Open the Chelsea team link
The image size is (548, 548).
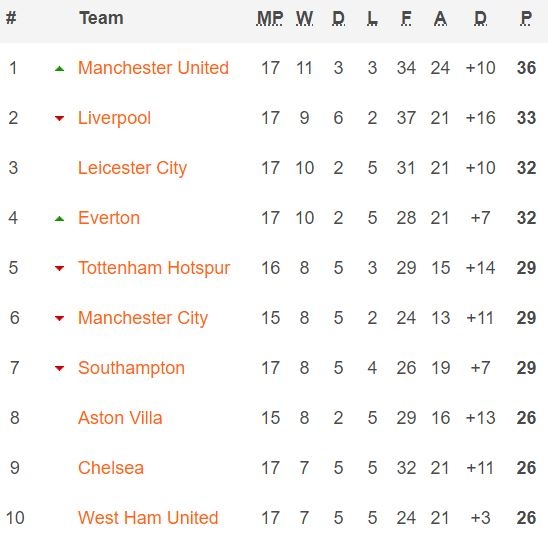click(111, 468)
